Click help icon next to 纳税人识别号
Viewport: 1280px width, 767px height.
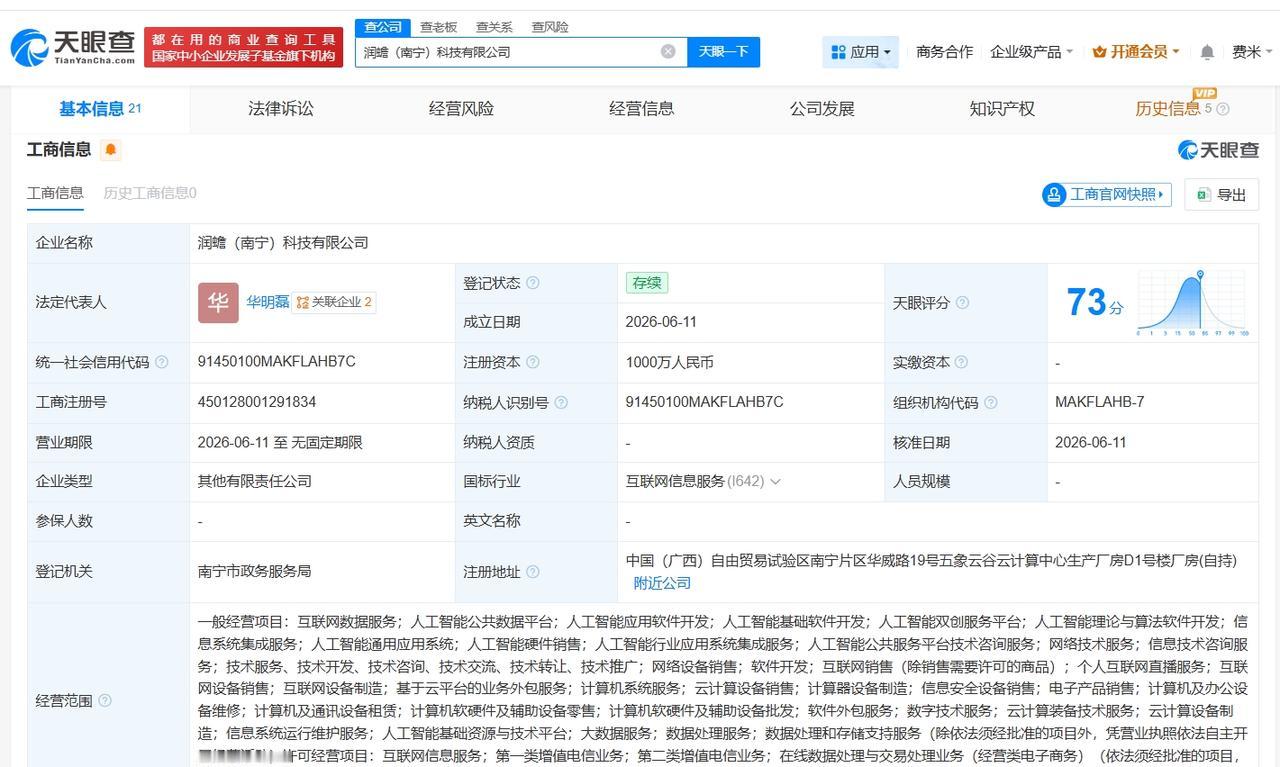coord(561,402)
